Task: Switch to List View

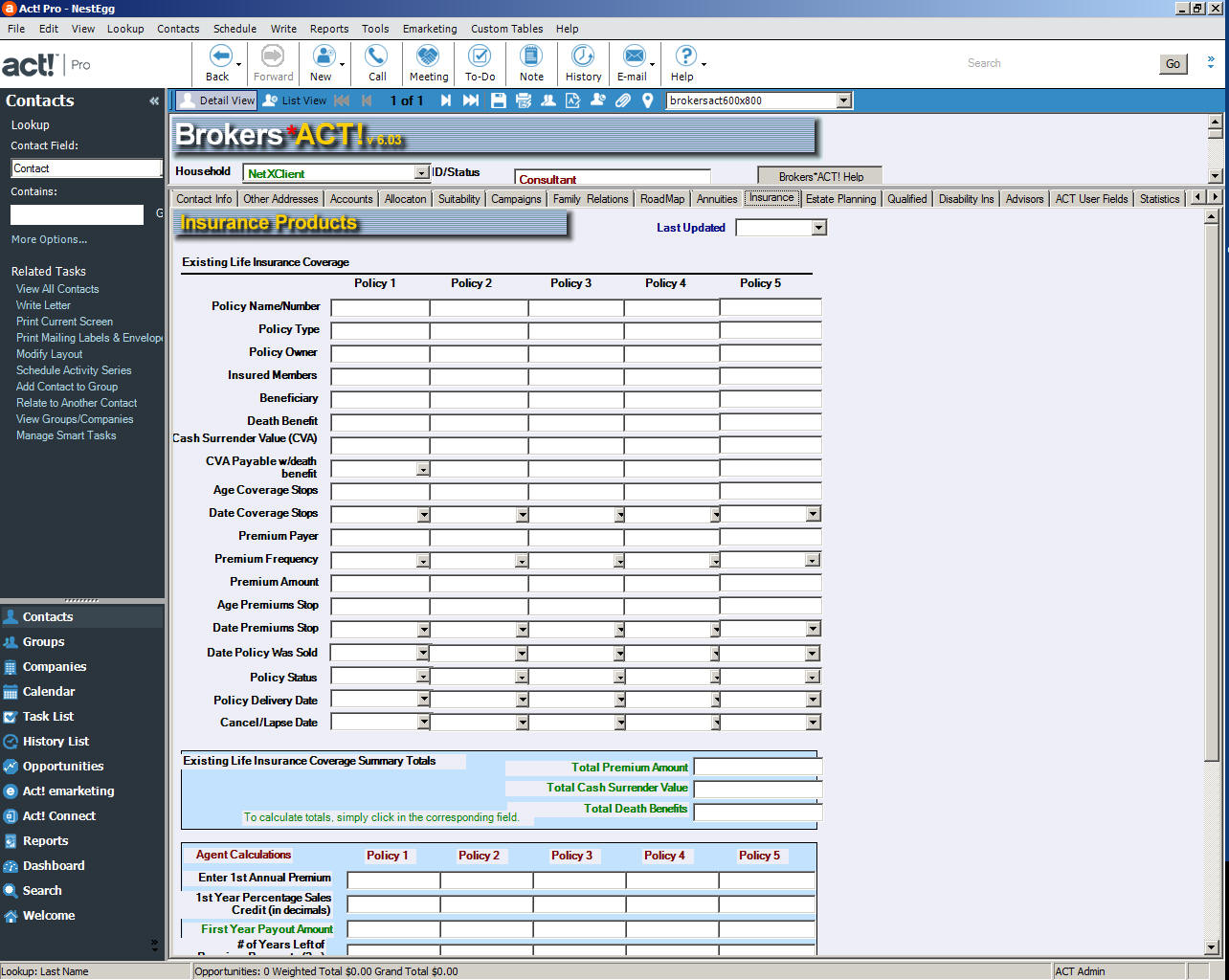Action: pyautogui.click(x=295, y=100)
